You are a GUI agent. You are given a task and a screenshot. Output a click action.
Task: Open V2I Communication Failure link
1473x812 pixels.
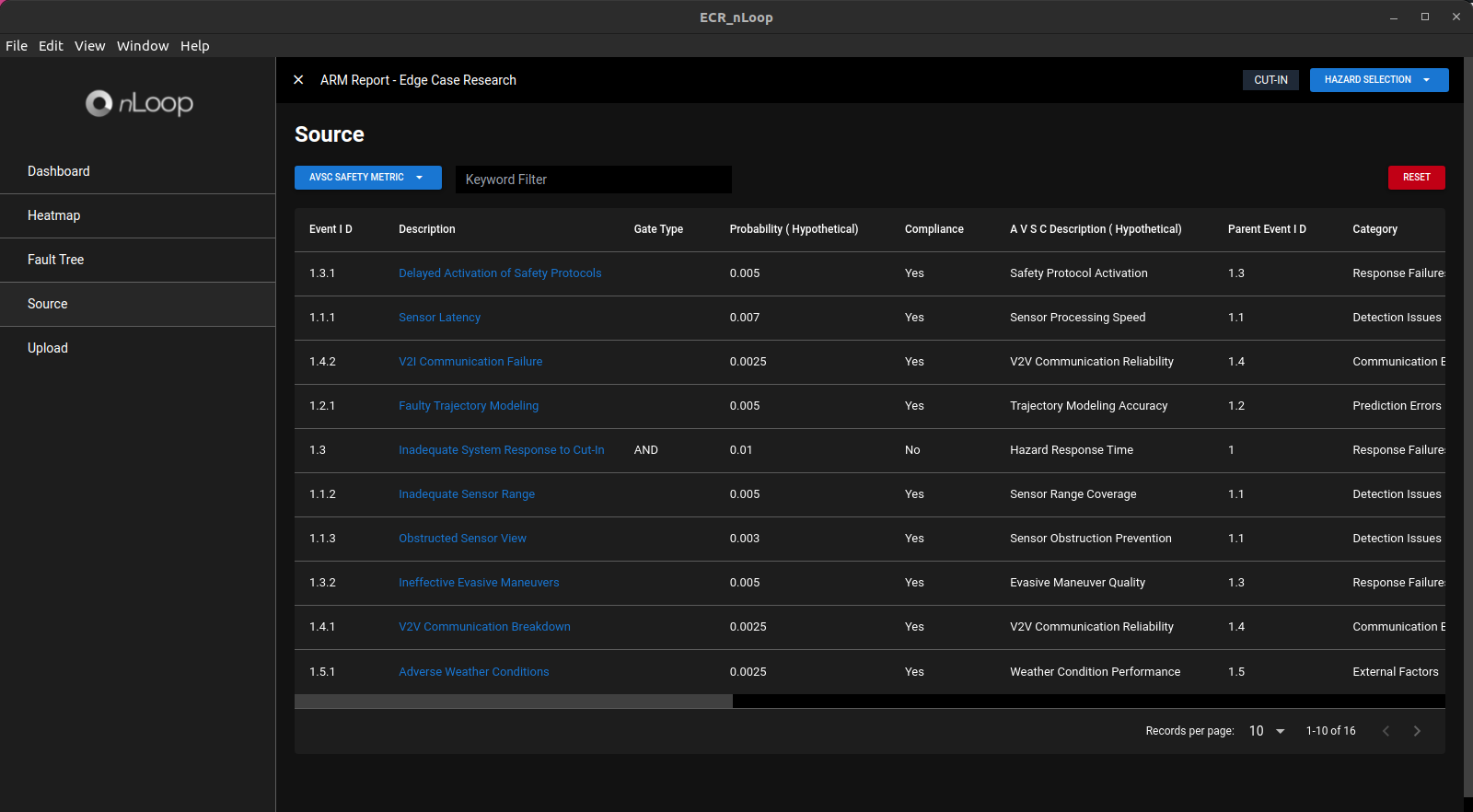click(x=470, y=362)
